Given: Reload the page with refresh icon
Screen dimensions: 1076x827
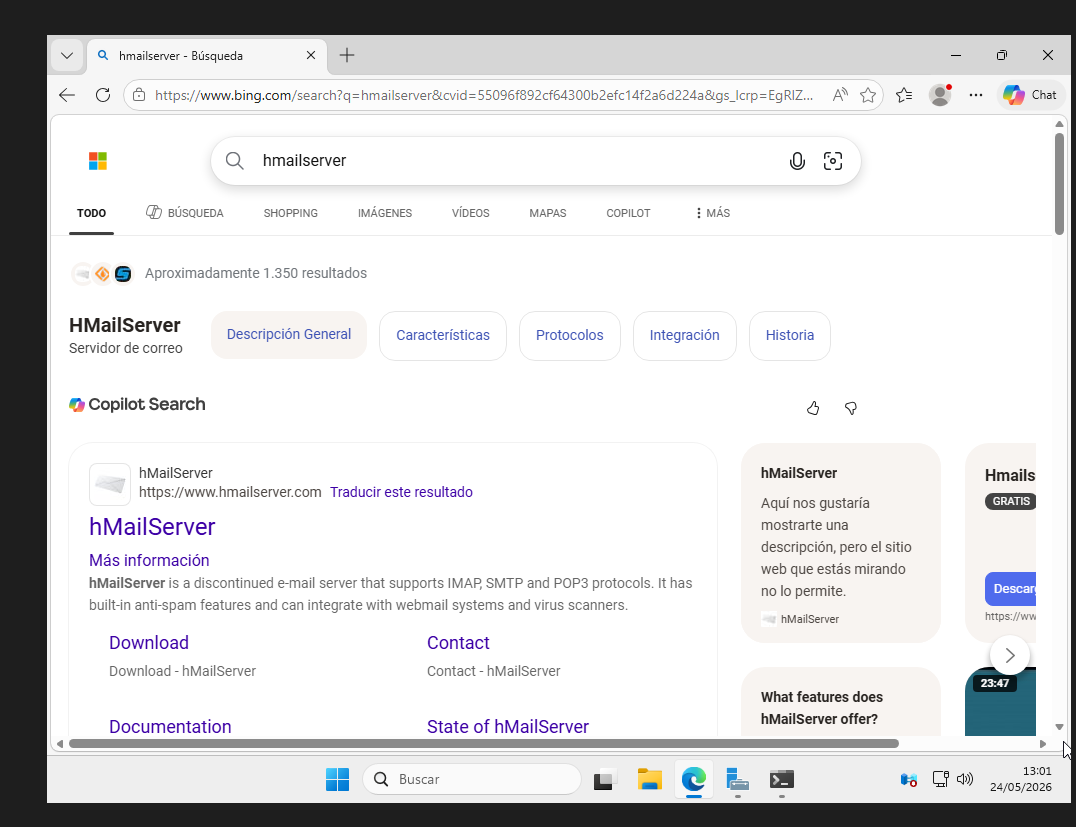Looking at the screenshot, I should click(x=103, y=95).
